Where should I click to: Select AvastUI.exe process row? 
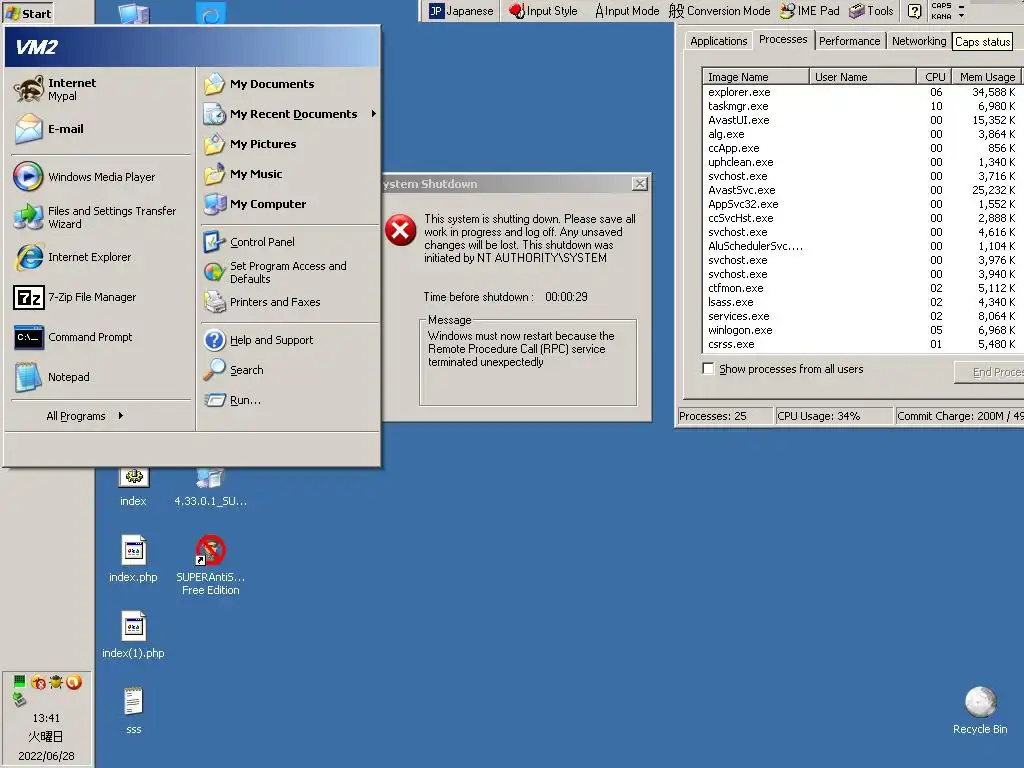click(x=862, y=120)
